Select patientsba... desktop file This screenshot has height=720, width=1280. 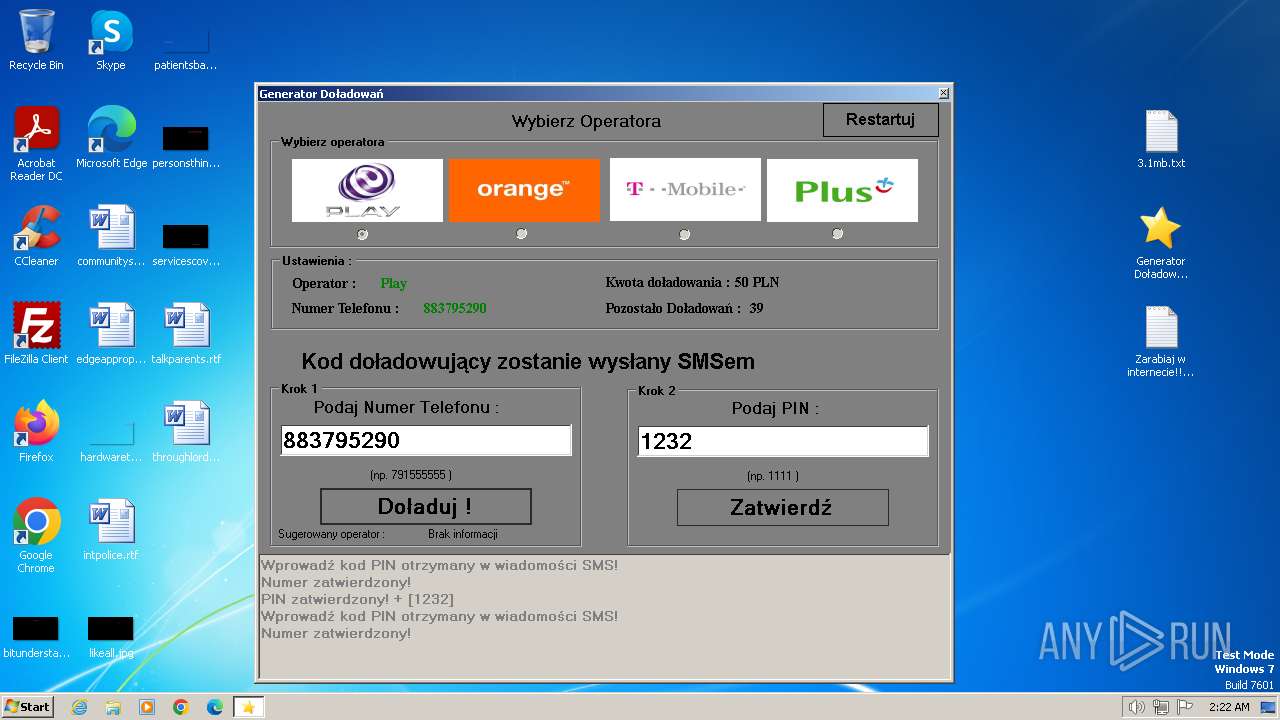click(186, 49)
